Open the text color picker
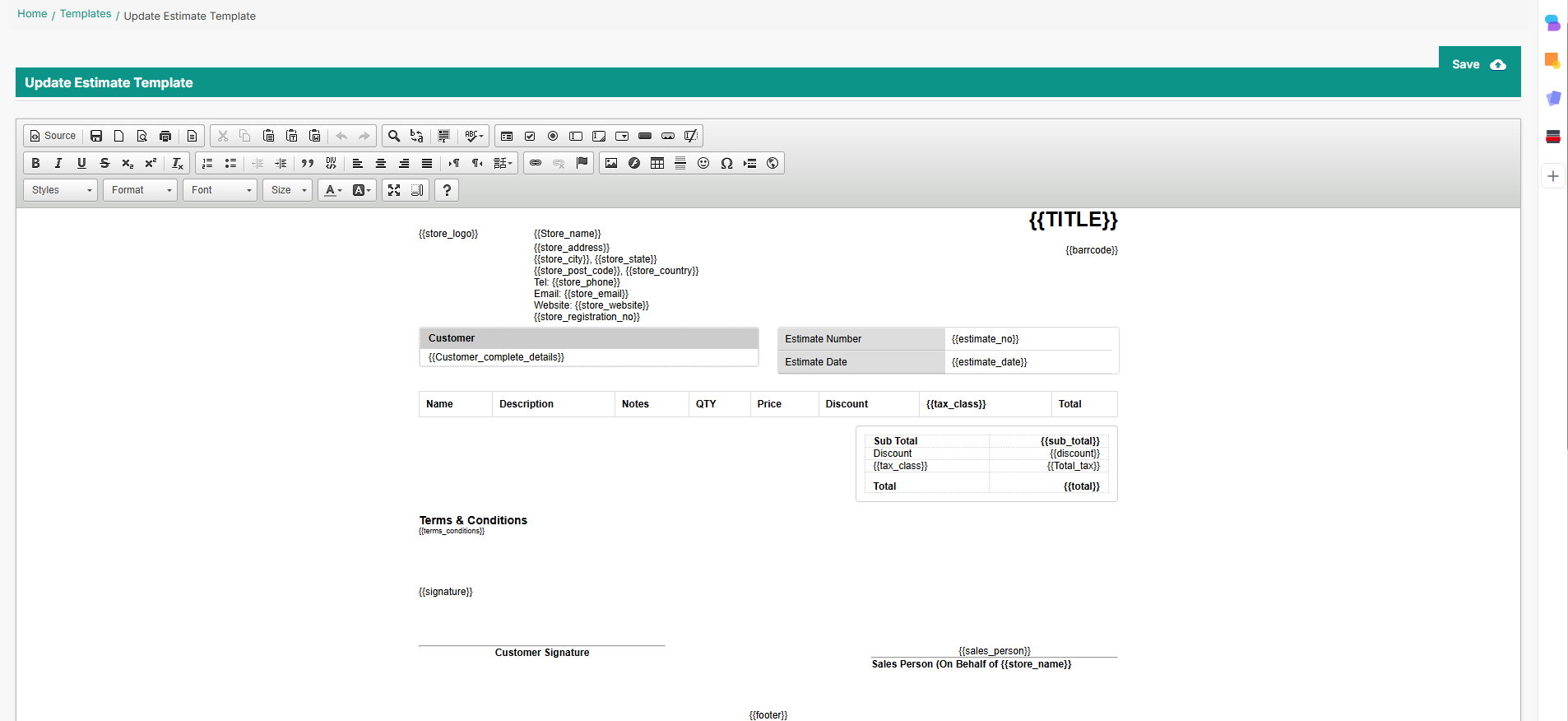The image size is (1568, 721). 332,190
